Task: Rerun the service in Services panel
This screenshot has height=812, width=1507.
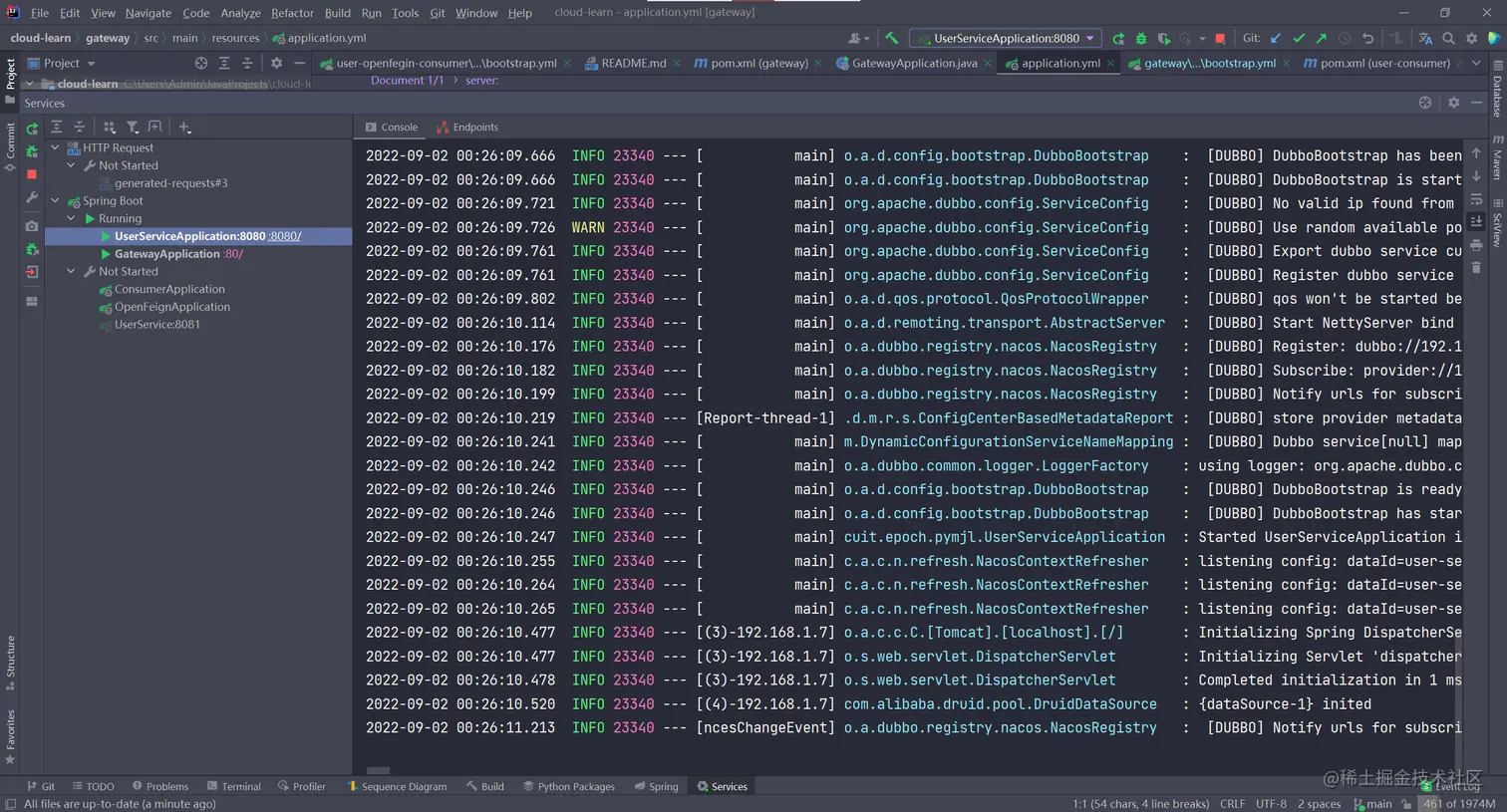Action: [32, 129]
